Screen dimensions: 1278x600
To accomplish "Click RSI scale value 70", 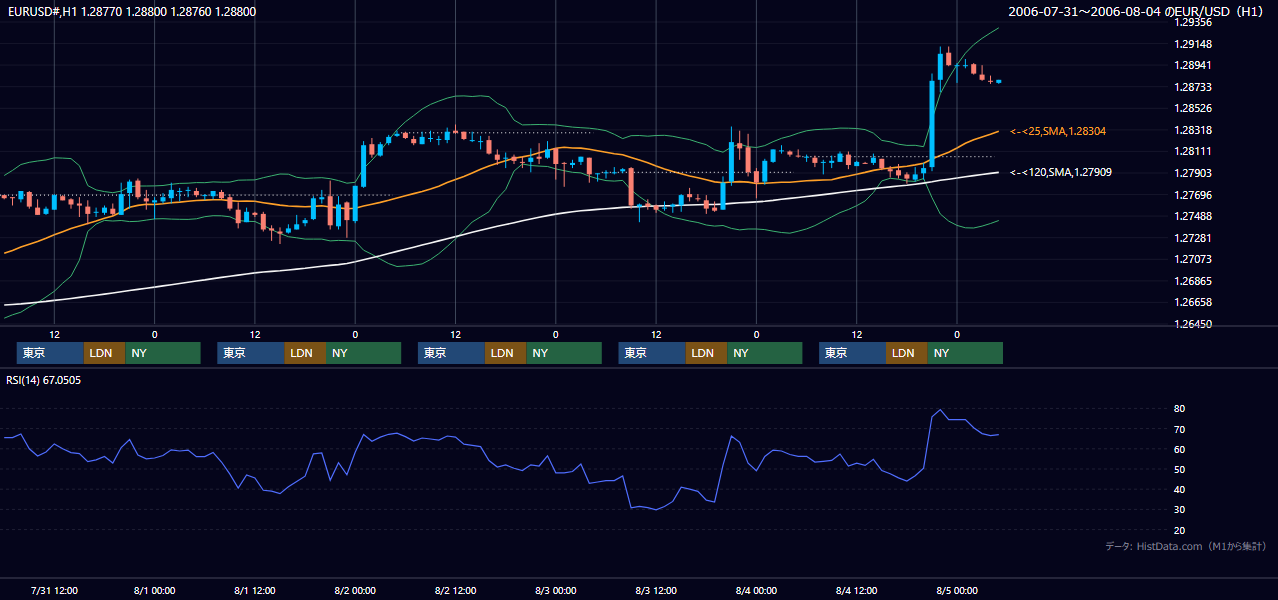I will 1180,429.
